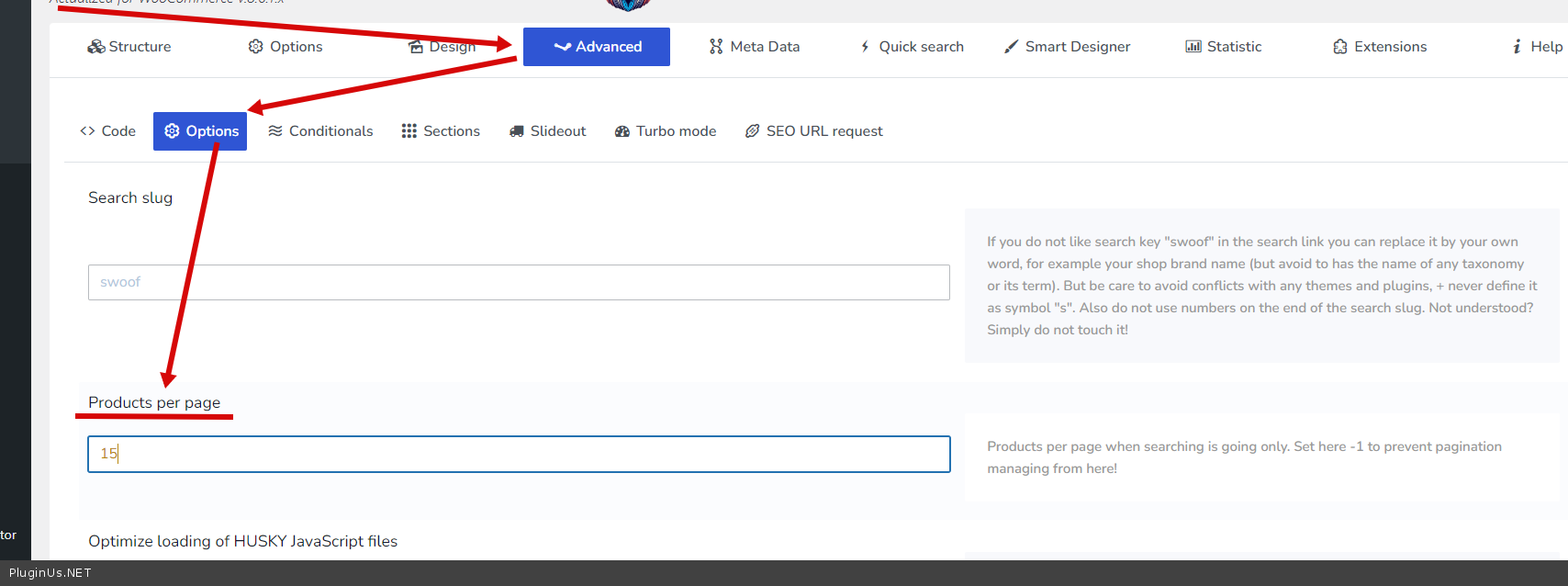Click the Slideout truck icon

point(517,131)
